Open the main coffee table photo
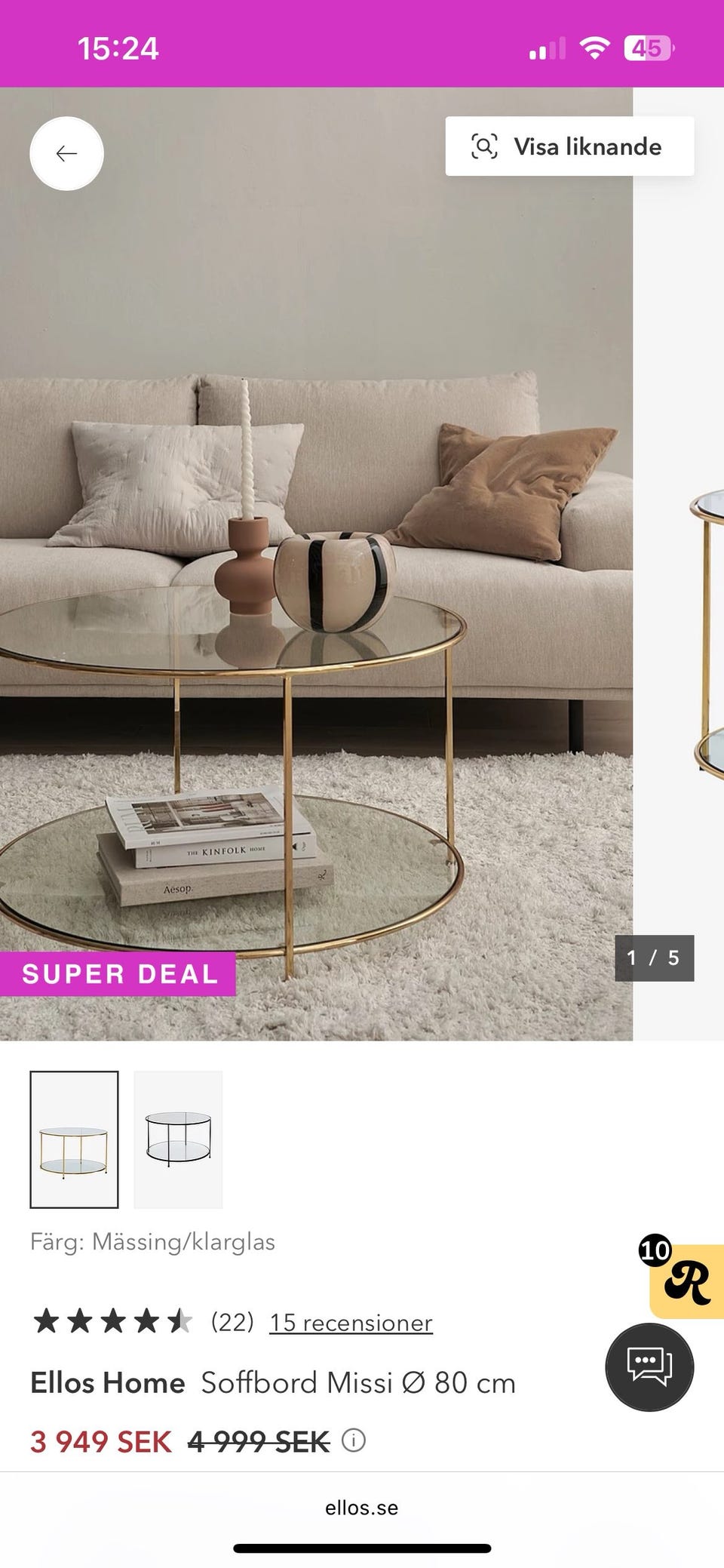 (316, 564)
